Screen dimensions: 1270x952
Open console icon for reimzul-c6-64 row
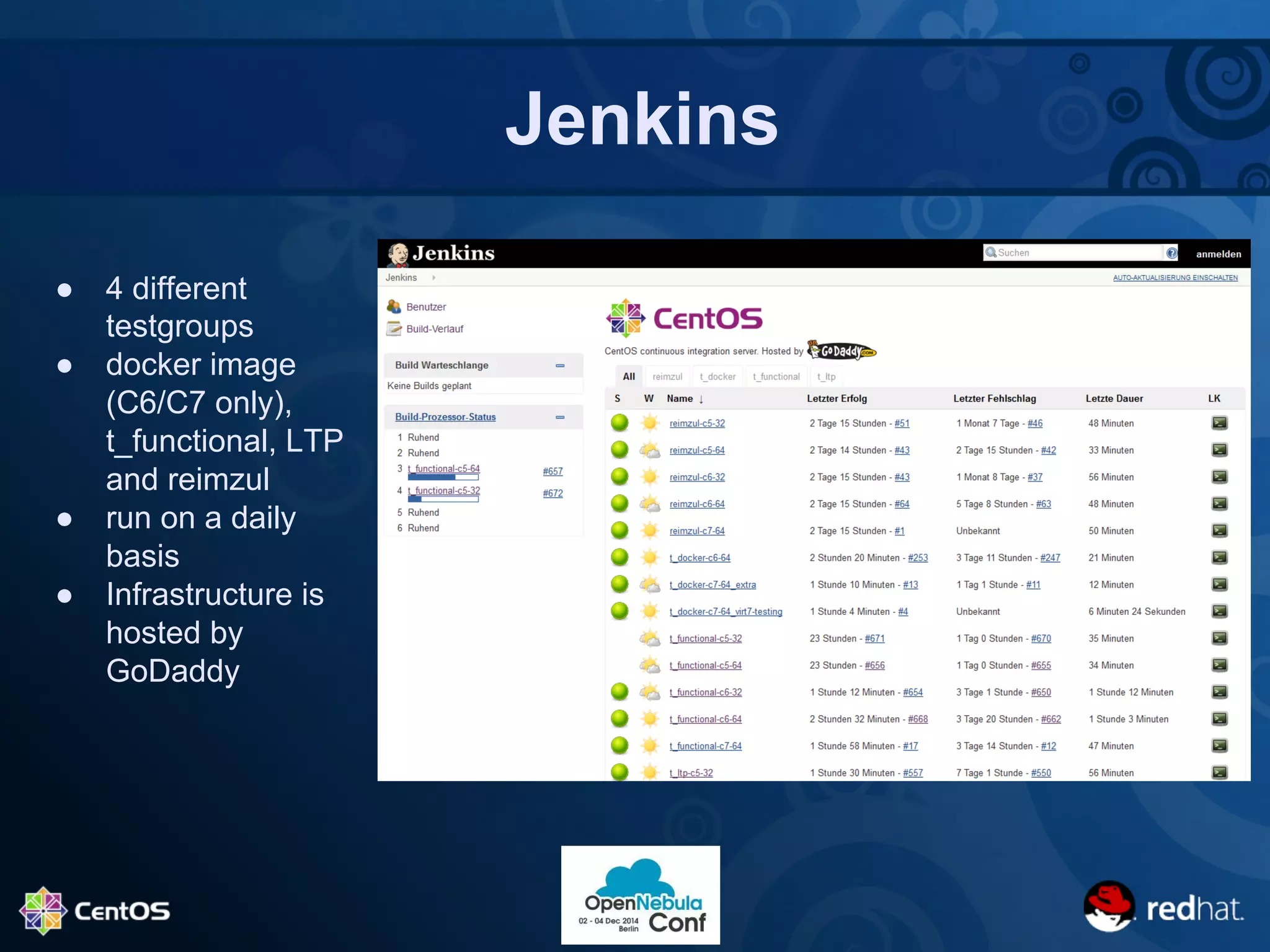click(1219, 503)
